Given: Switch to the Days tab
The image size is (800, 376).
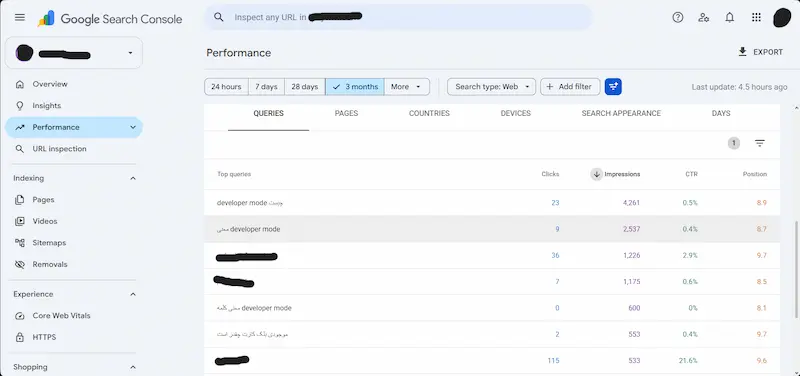Looking at the screenshot, I should coord(721,114).
